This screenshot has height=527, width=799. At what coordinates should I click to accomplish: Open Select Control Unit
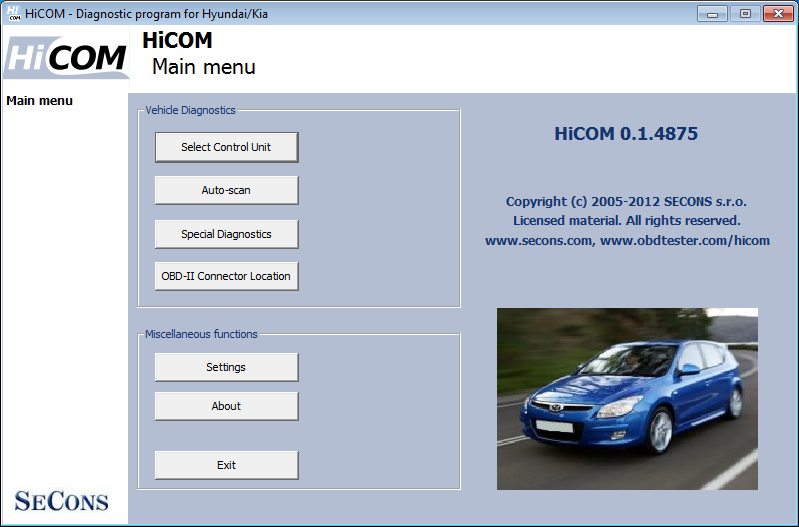coord(226,147)
